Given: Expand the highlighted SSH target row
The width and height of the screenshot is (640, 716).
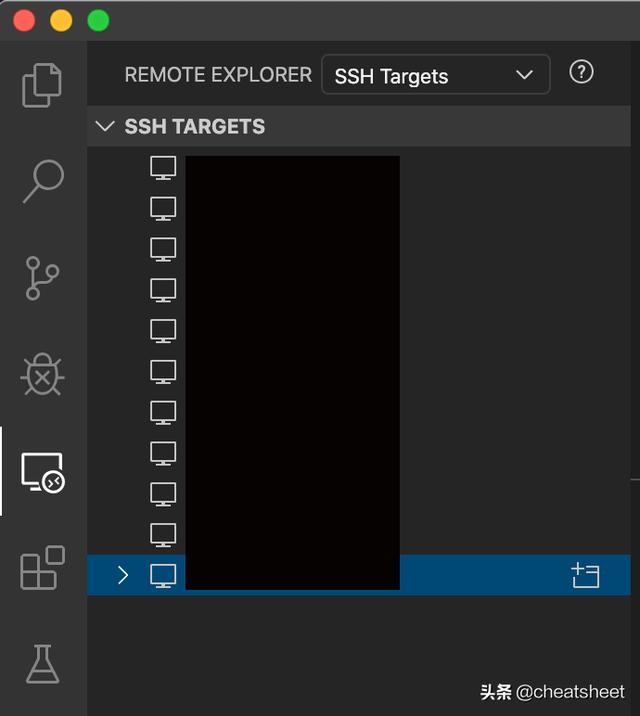Looking at the screenshot, I should point(122,575).
